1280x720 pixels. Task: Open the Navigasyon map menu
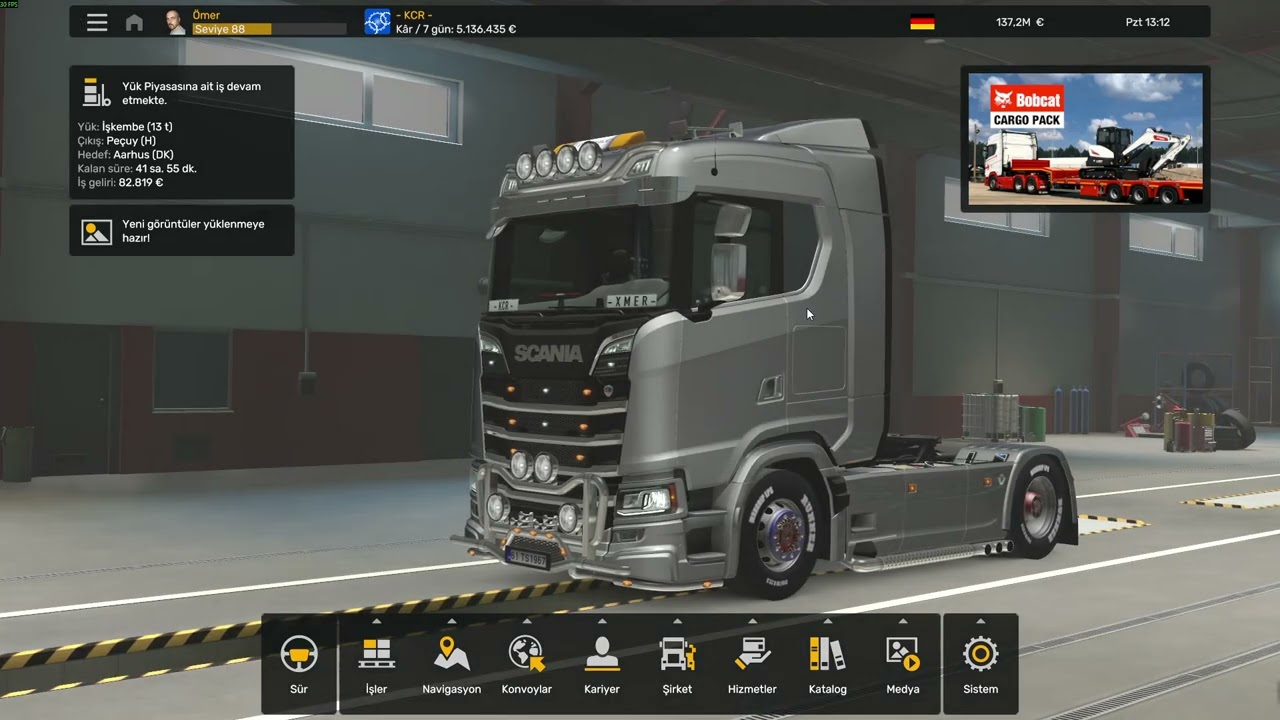point(452,664)
